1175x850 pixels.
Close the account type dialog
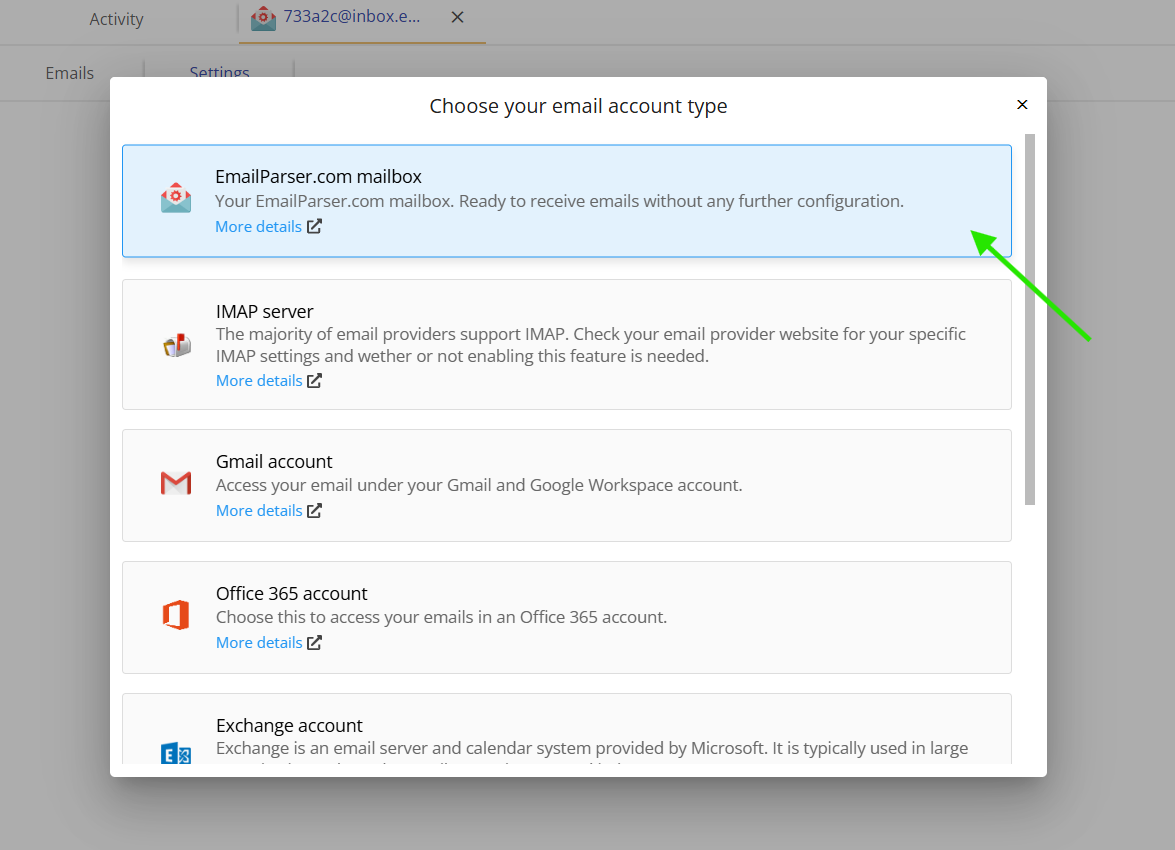1022,104
